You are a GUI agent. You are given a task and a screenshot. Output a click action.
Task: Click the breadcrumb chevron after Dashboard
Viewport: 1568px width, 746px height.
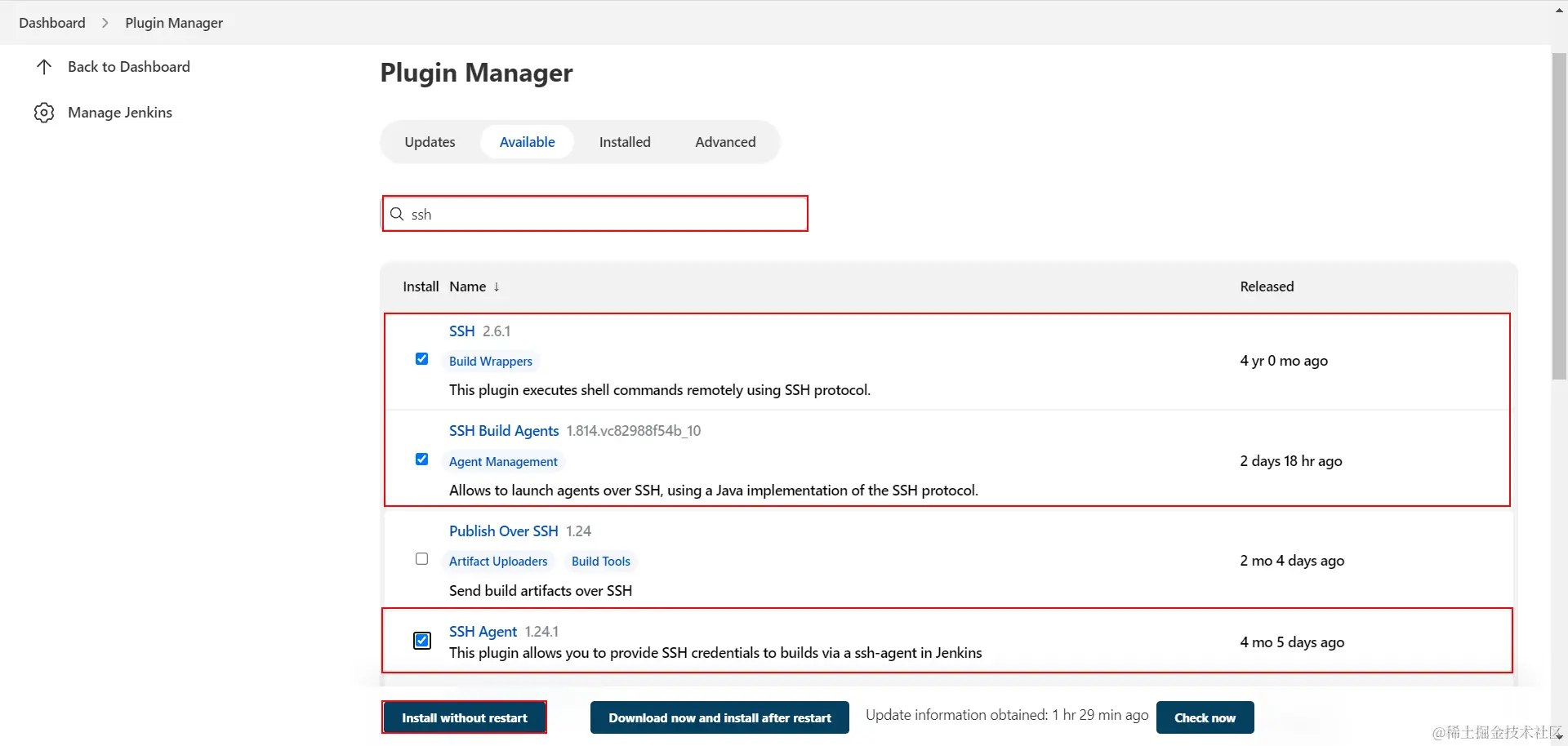point(105,23)
